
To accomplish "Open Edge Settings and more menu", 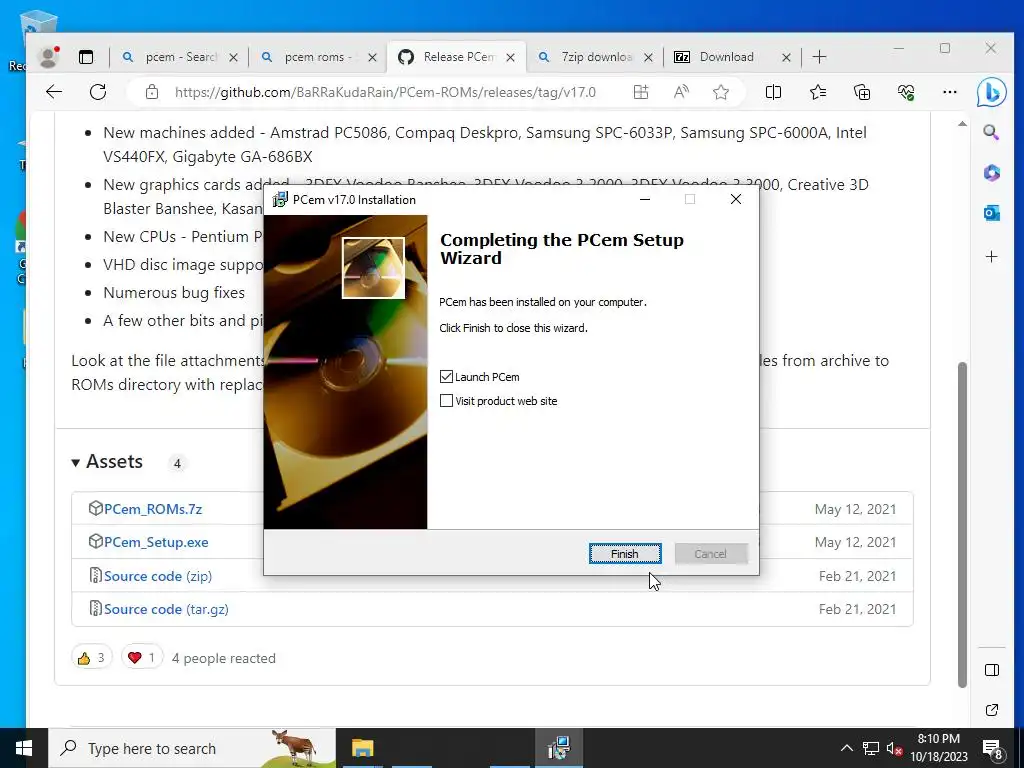I will [x=950, y=92].
